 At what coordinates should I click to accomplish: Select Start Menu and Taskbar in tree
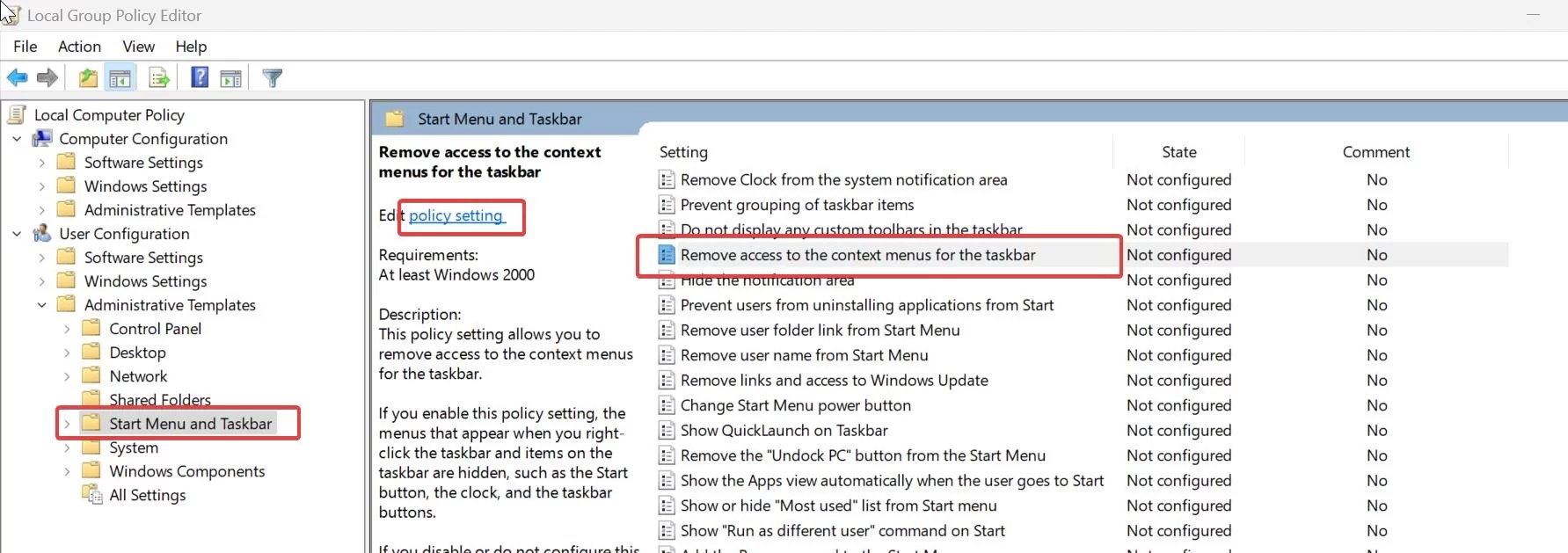click(191, 423)
